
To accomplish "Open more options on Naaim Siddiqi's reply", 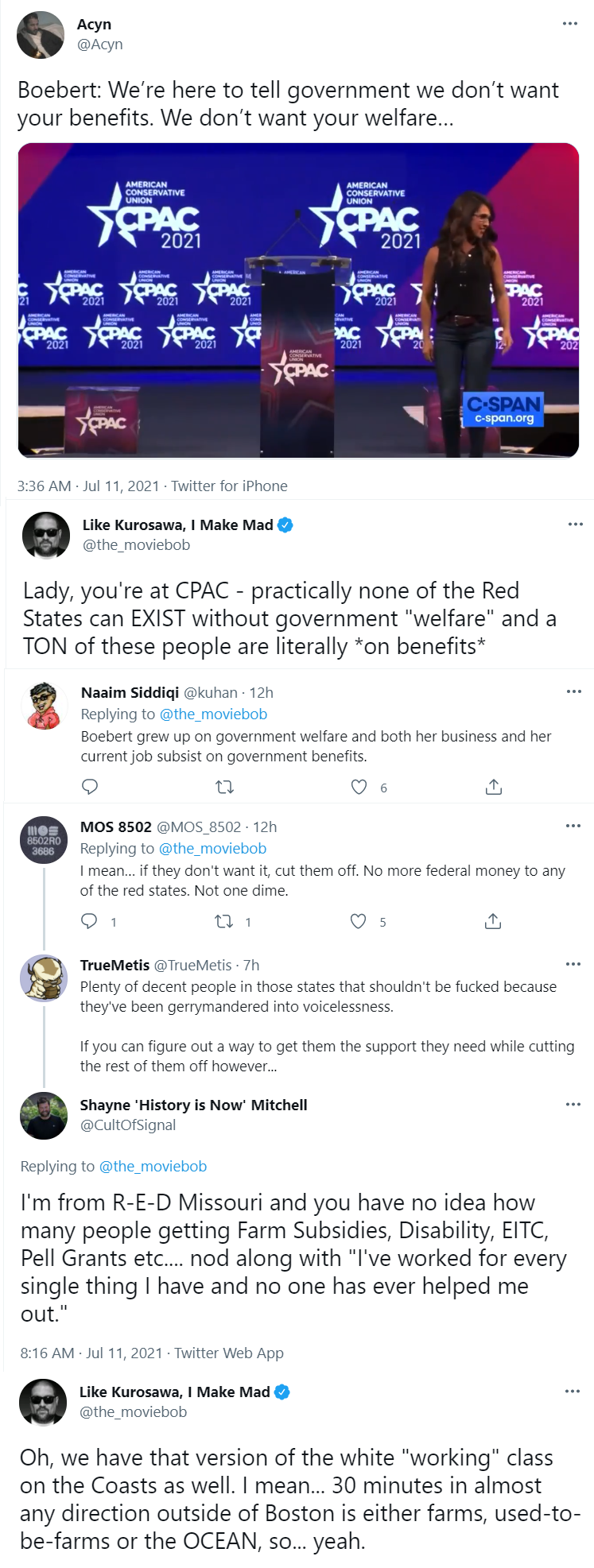I will (573, 691).
